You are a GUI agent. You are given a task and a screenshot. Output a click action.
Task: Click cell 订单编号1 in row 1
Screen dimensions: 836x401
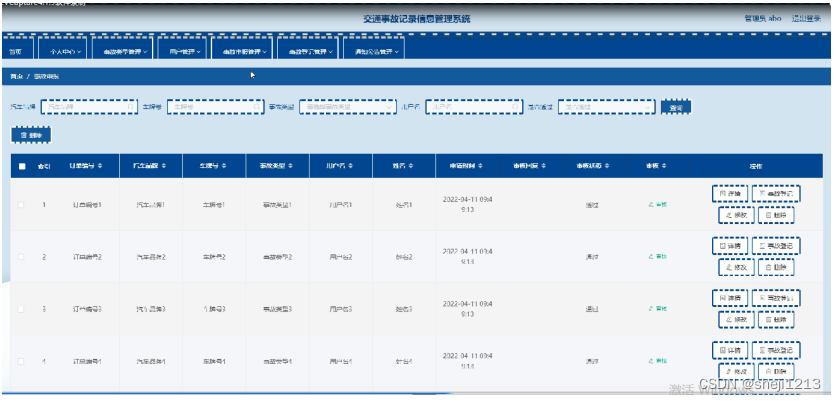(87, 205)
